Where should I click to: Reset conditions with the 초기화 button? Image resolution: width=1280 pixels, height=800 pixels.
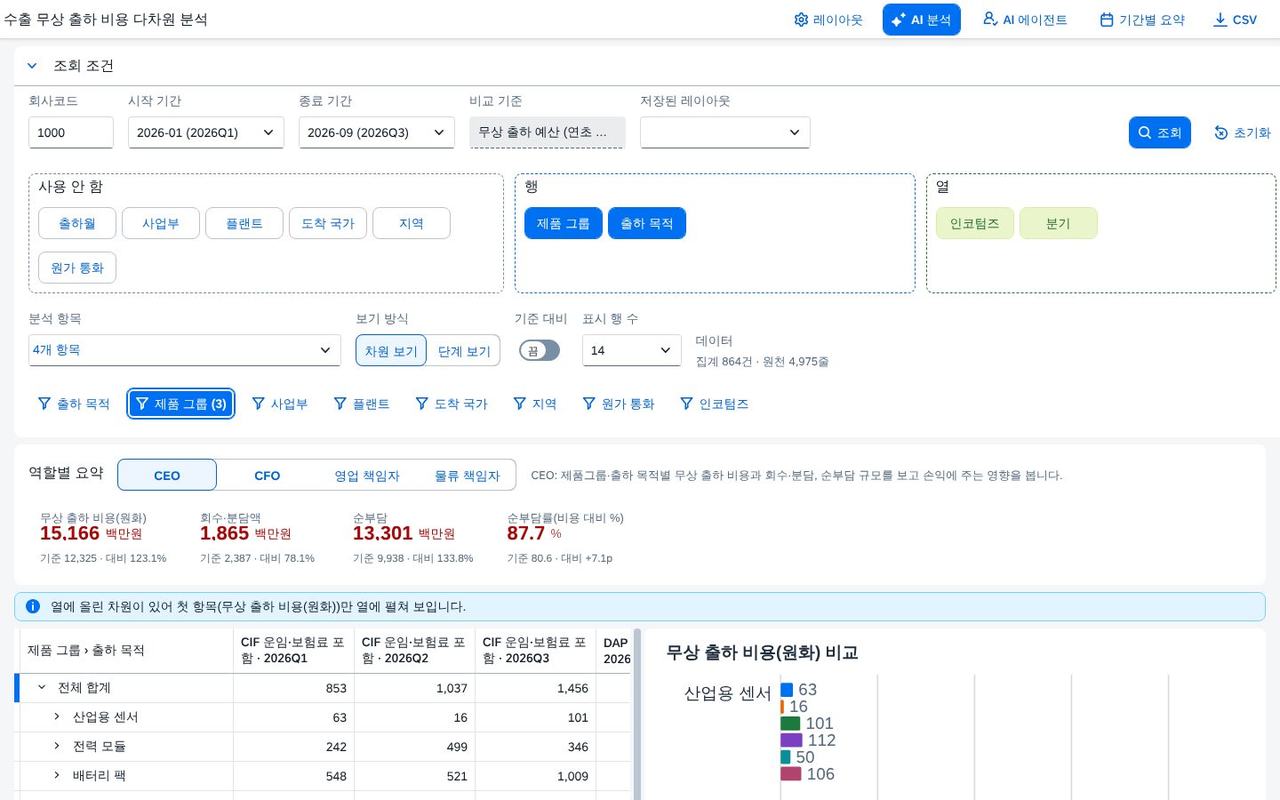(1242, 133)
